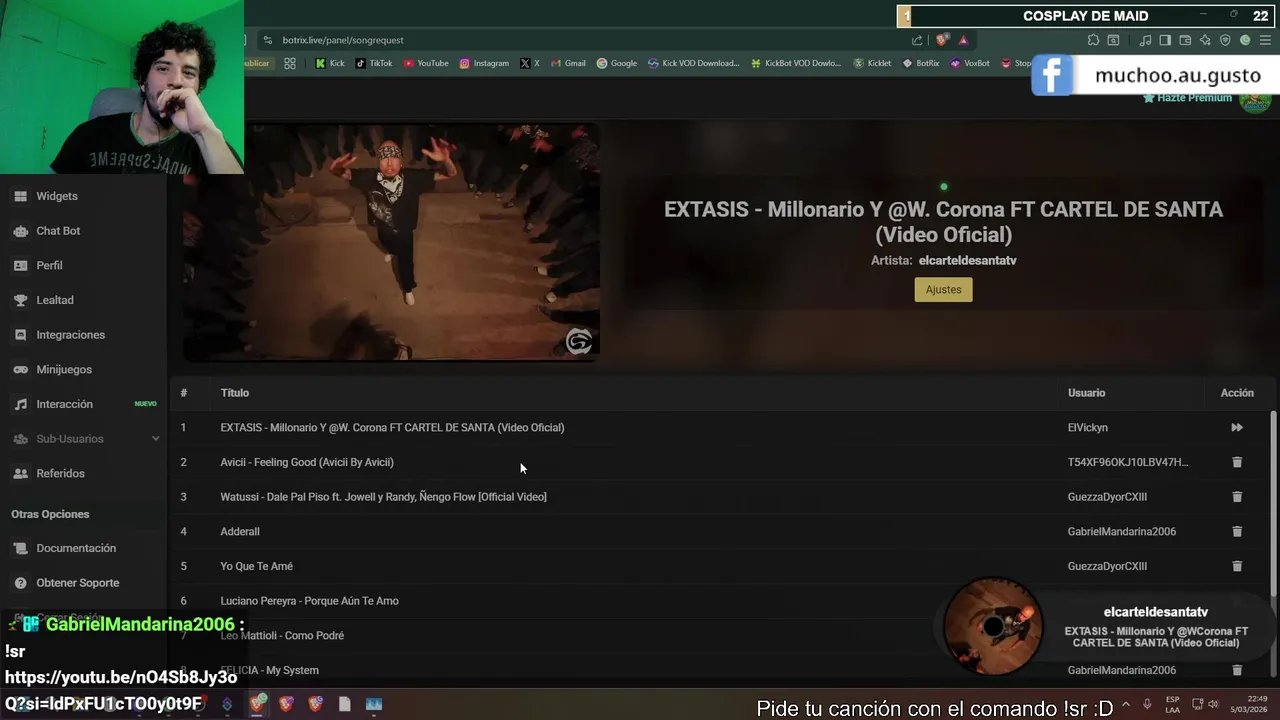Open the Widgets sidebar section
Viewport: 1280px width, 720px height.
tap(56, 196)
